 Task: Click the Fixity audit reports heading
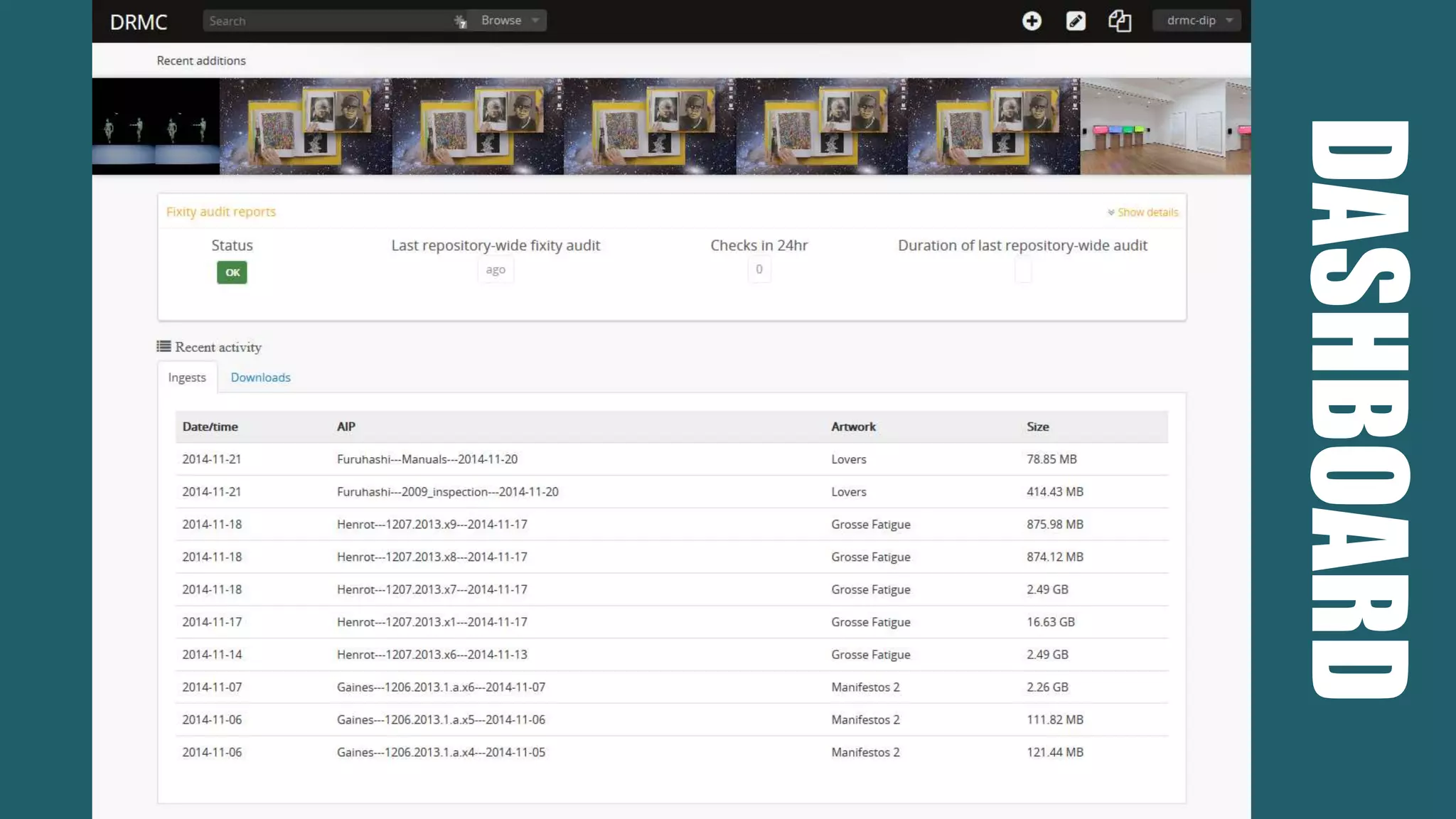(x=221, y=212)
